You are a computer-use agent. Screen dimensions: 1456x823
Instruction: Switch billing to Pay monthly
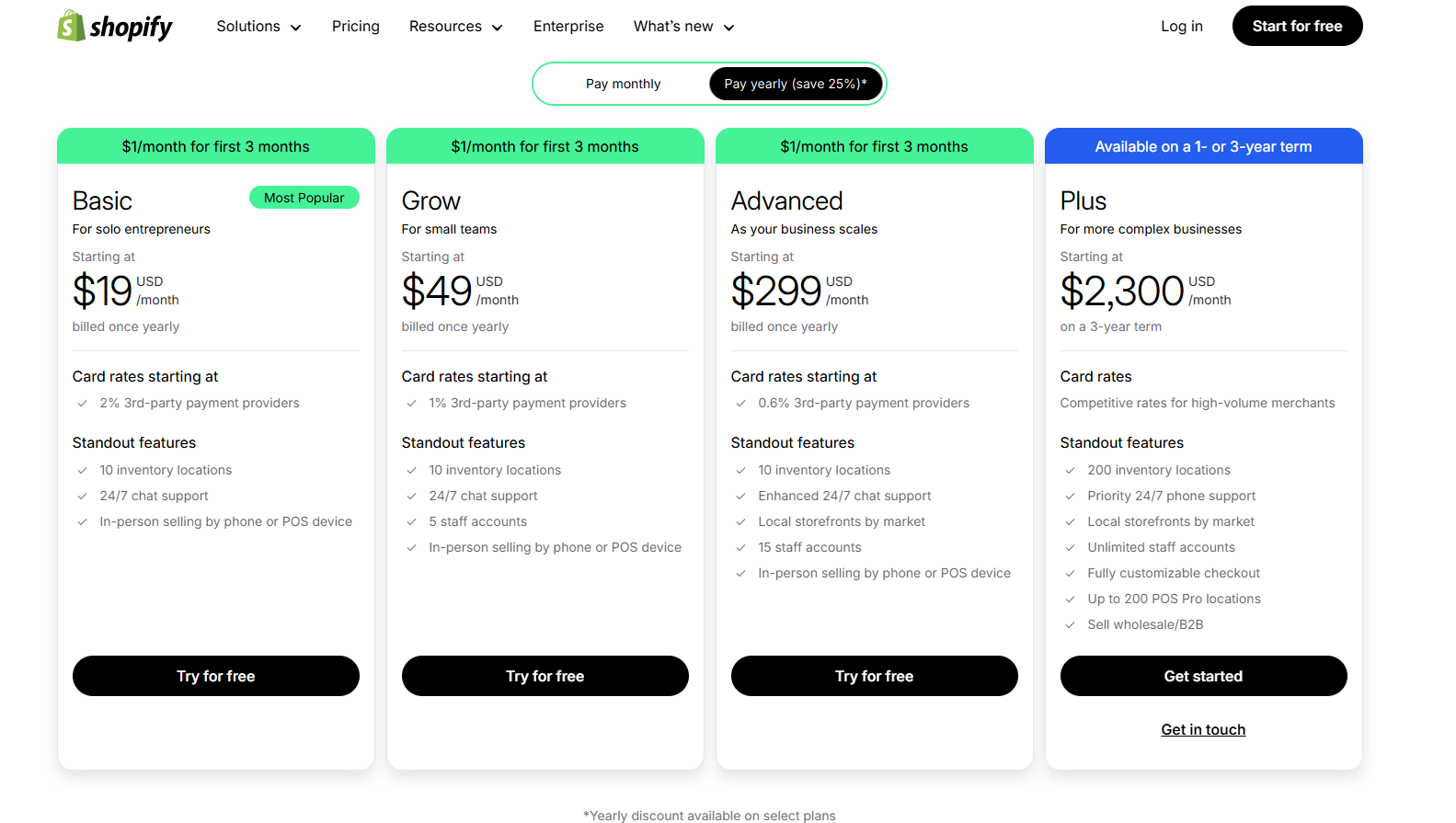click(623, 83)
